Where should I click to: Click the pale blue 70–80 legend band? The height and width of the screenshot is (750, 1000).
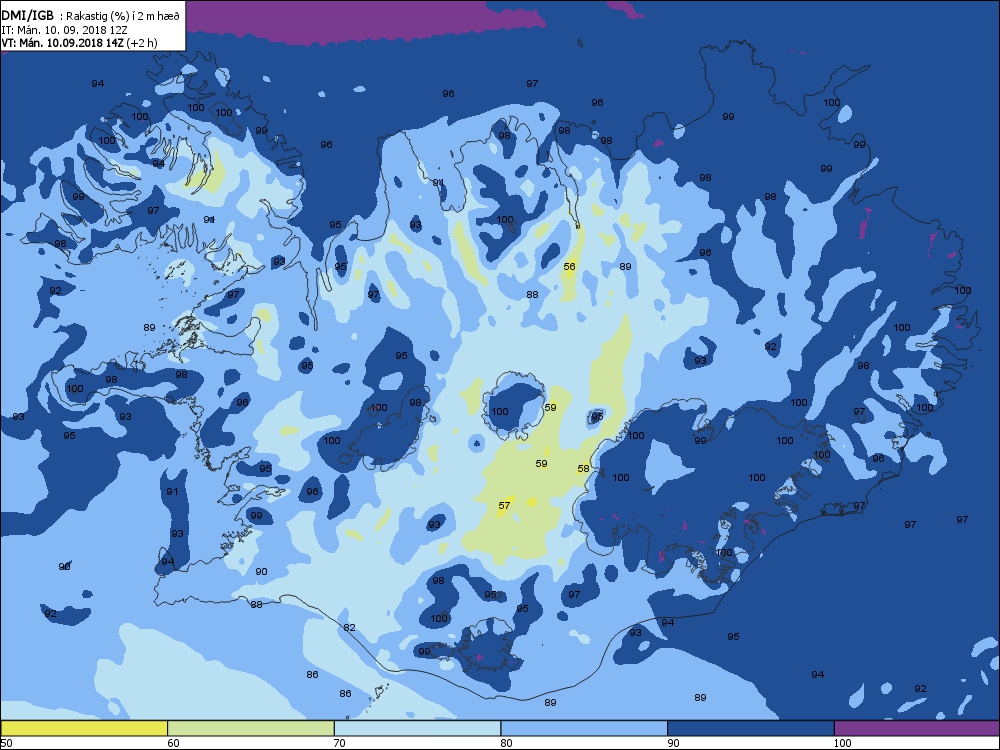[x=417, y=728]
